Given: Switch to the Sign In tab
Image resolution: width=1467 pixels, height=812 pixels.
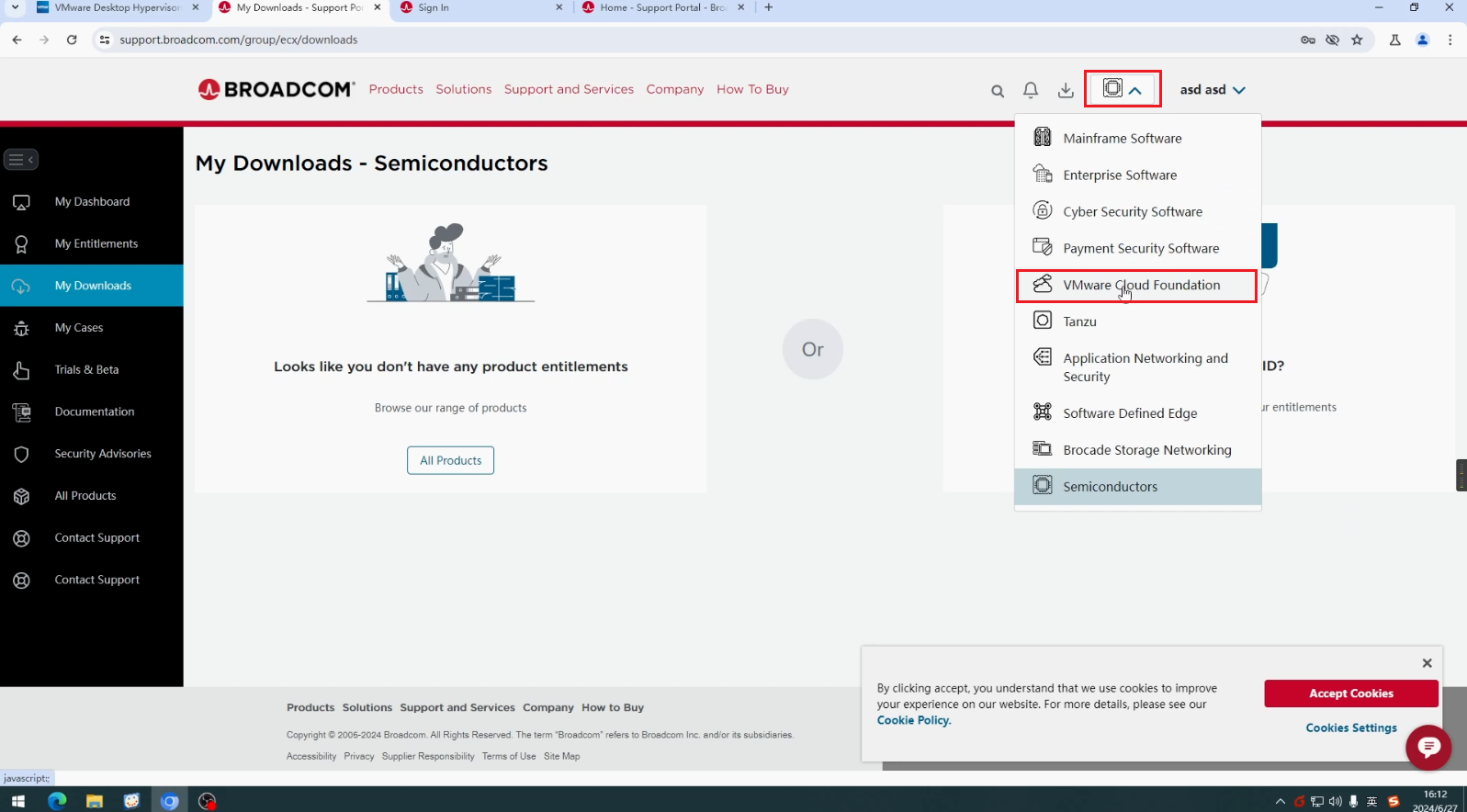Looking at the screenshot, I should [483, 8].
